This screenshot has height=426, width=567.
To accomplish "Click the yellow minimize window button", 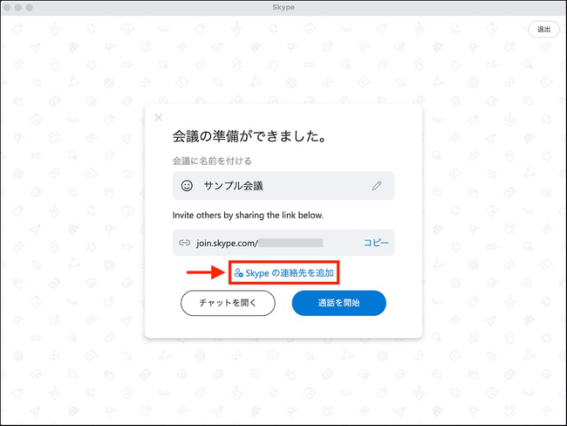I will (18, 8).
